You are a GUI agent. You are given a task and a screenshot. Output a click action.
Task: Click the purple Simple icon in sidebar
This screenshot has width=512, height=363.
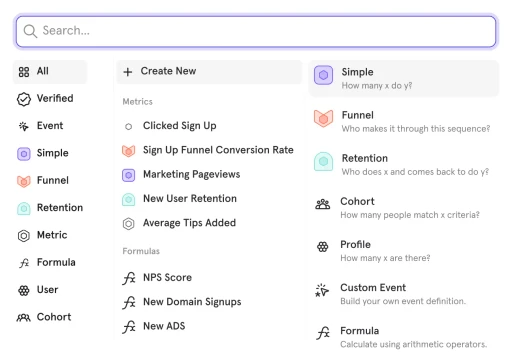[24, 154]
